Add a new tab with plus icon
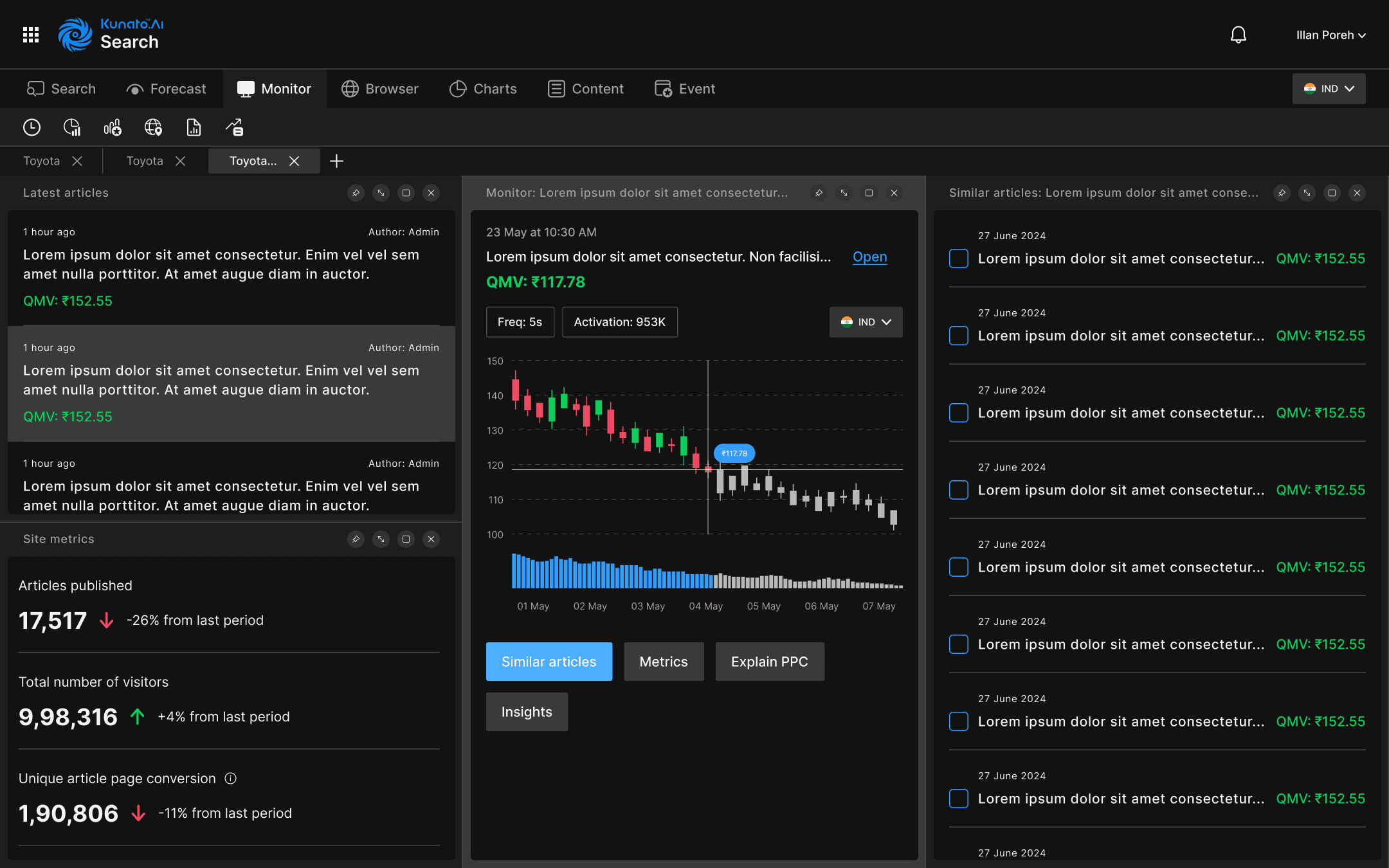Image resolution: width=1389 pixels, height=868 pixels. tap(336, 161)
